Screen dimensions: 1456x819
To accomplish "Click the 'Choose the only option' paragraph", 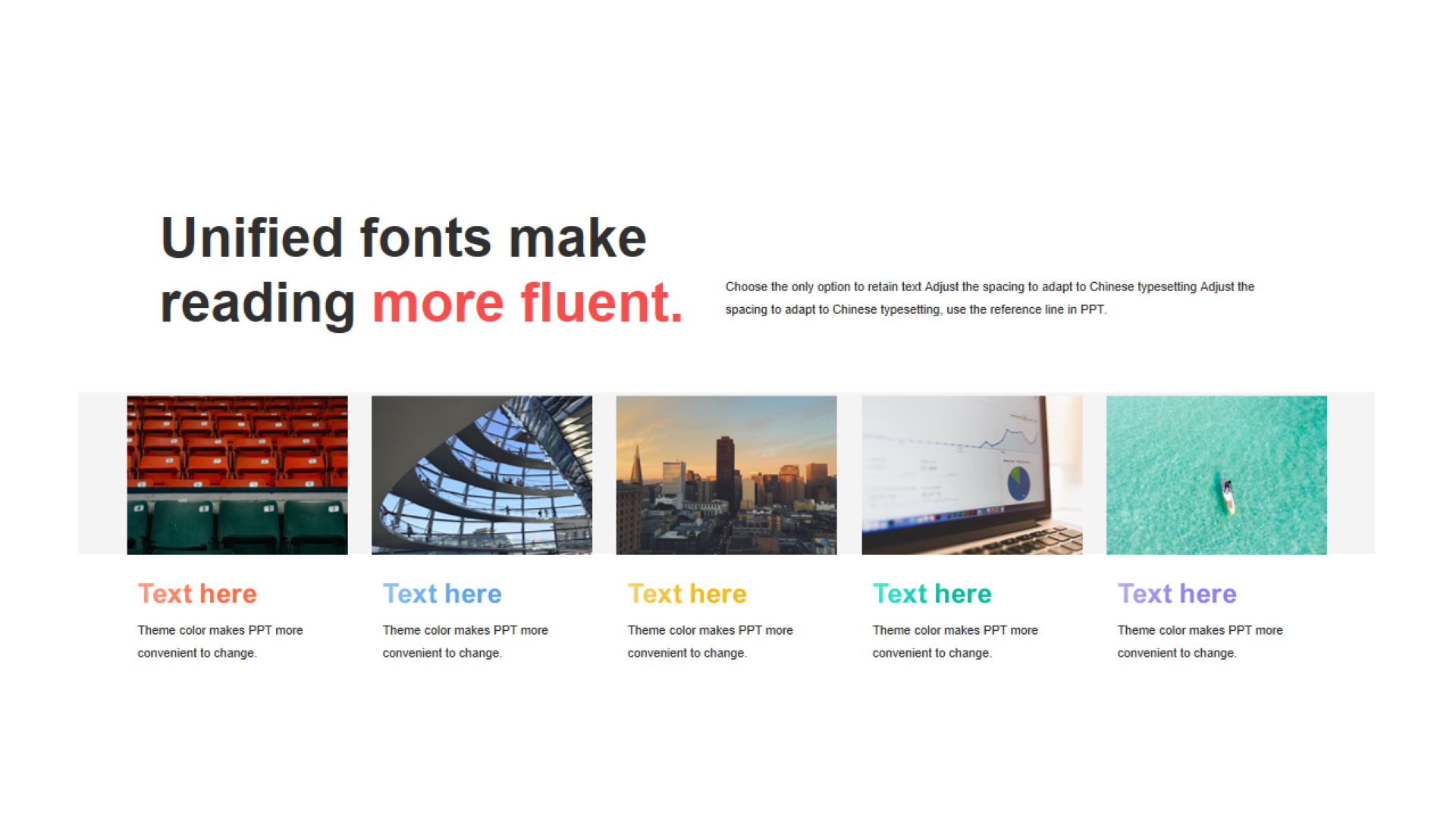I will [x=990, y=298].
